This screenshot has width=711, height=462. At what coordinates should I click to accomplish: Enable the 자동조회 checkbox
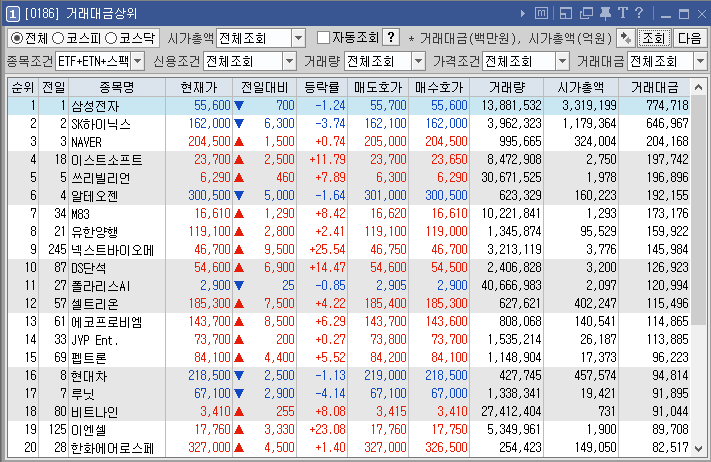click(x=323, y=38)
